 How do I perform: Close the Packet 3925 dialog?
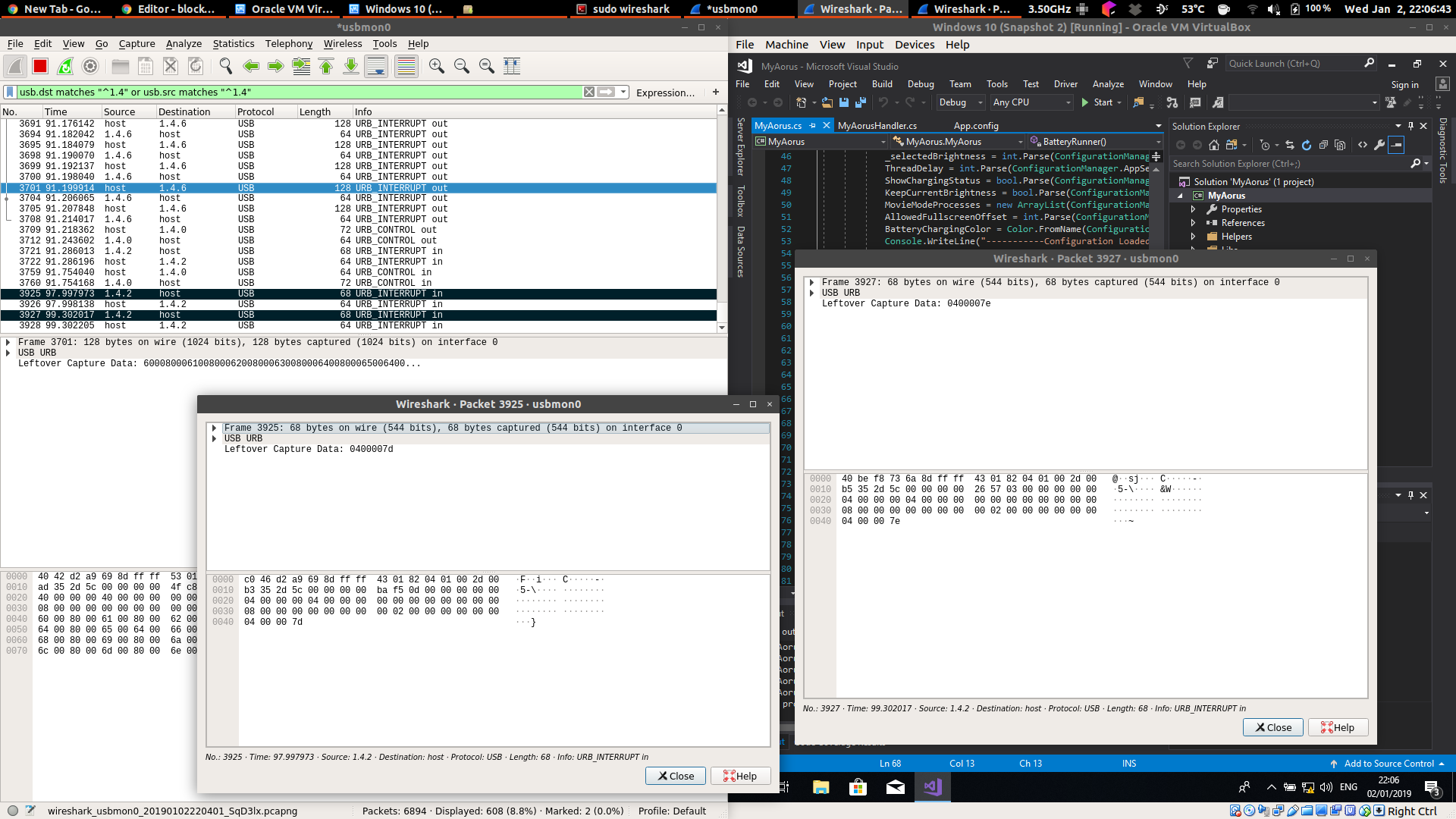pyautogui.click(x=674, y=775)
